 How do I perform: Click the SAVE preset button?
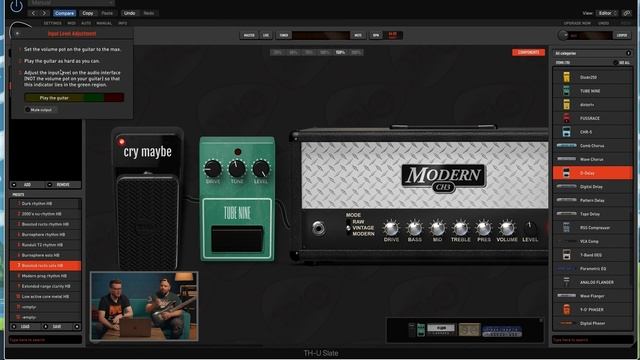[x=57, y=327]
